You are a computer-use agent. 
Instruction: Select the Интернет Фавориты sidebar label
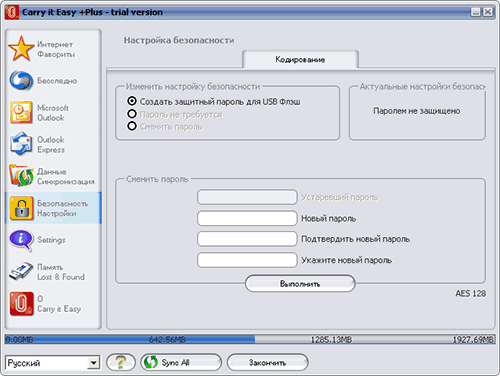point(56,49)
